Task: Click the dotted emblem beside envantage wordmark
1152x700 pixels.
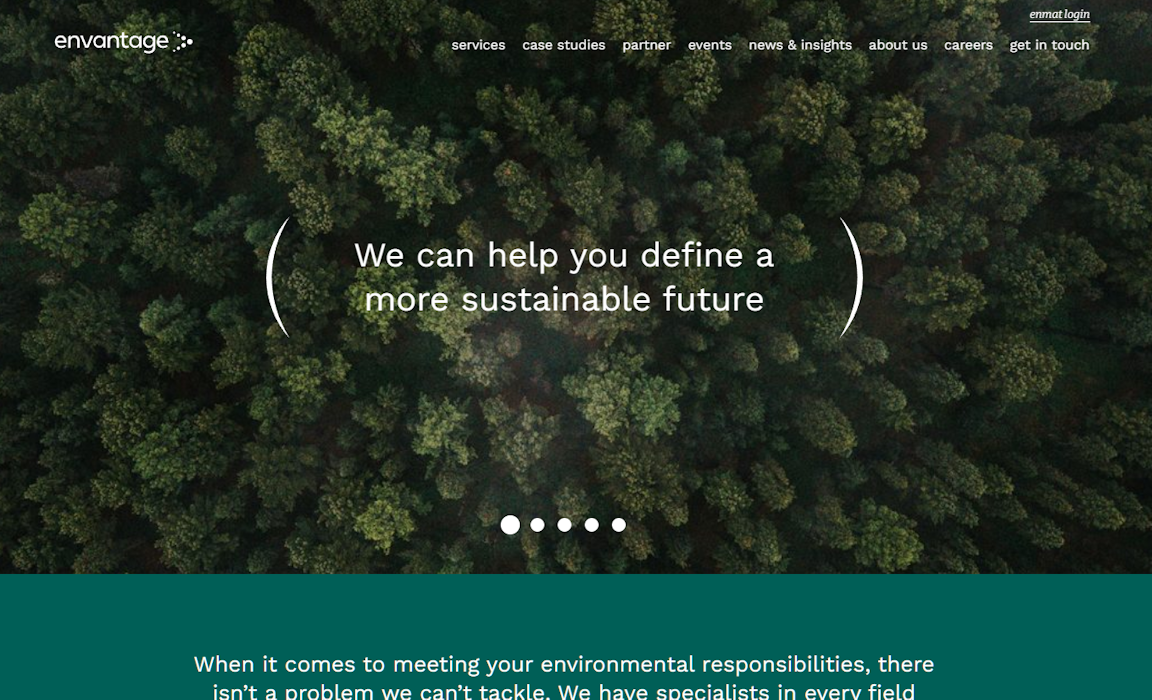Action: click(182, 42)
